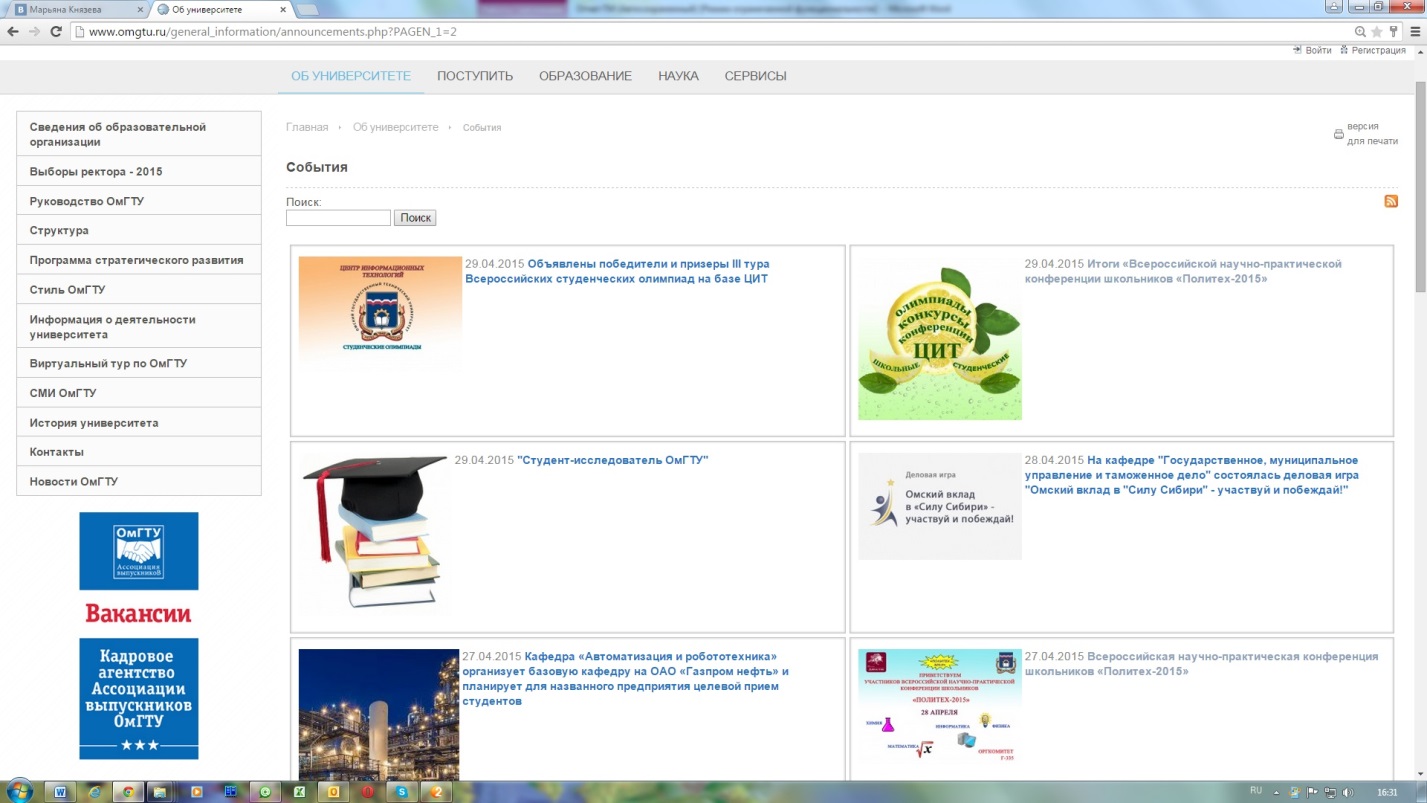Reload the page with the refresh icon
Viewport: 1427px width, 803px height.
point(56,31)
